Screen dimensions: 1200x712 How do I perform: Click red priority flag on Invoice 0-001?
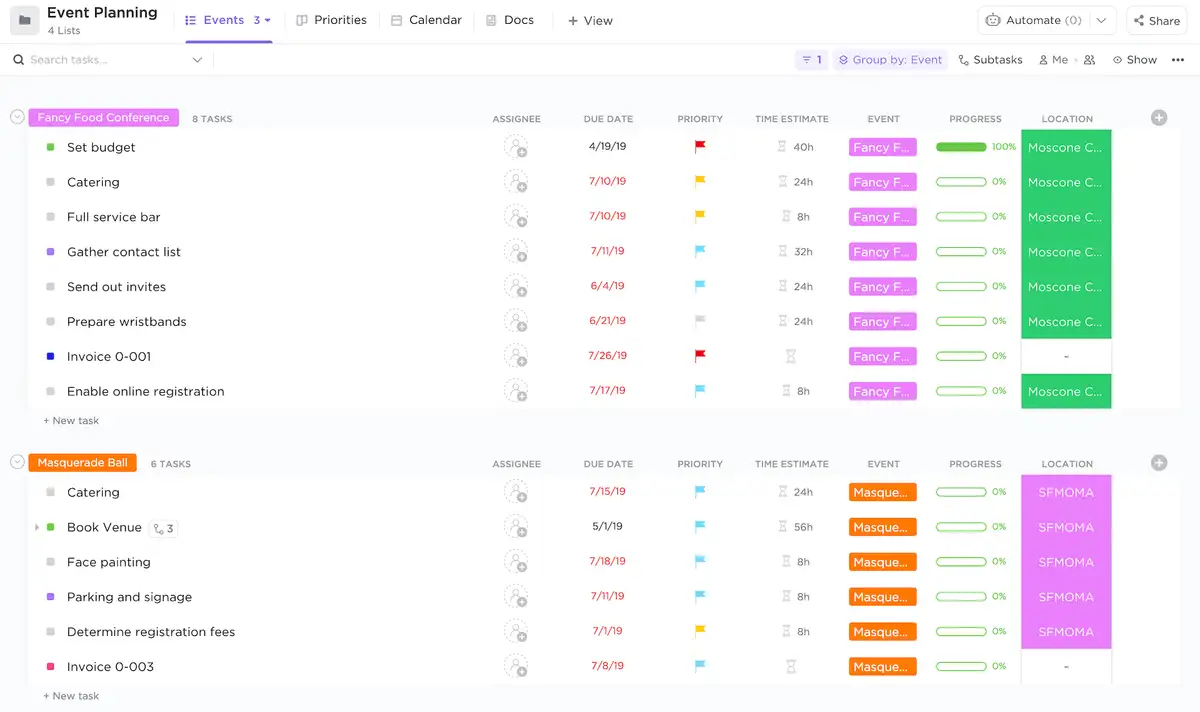tap(700, 356)
